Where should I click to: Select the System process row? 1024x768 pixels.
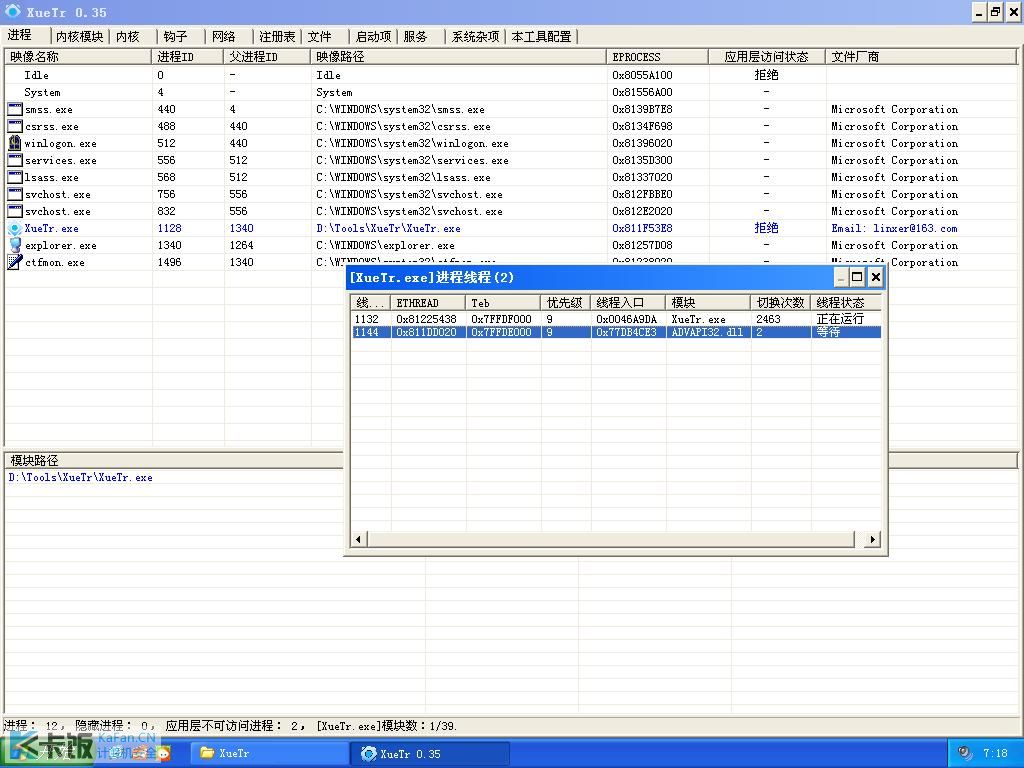[x=511, y=92]
